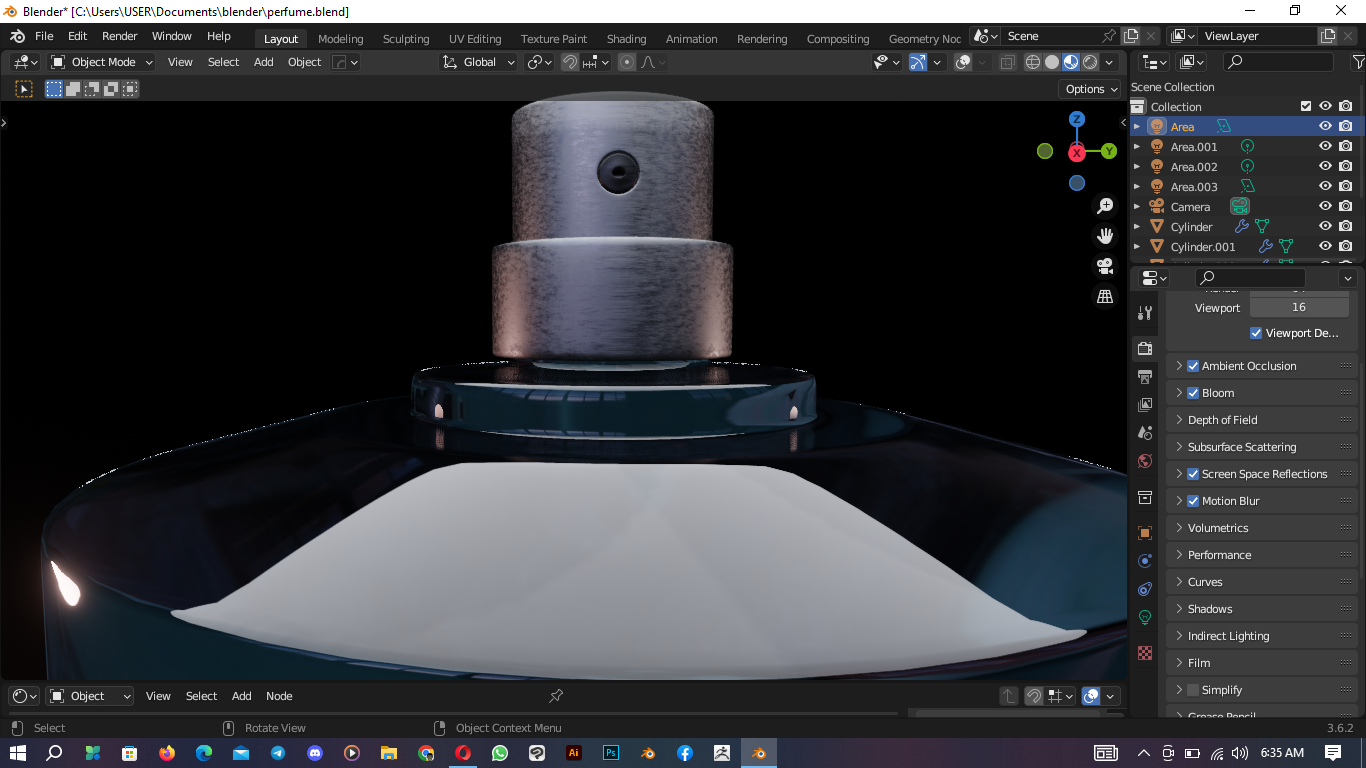Open the light Data properties bulb icon
Image resolution: width=1366 pixels, height=768 pixels.
click(1145, 617)
